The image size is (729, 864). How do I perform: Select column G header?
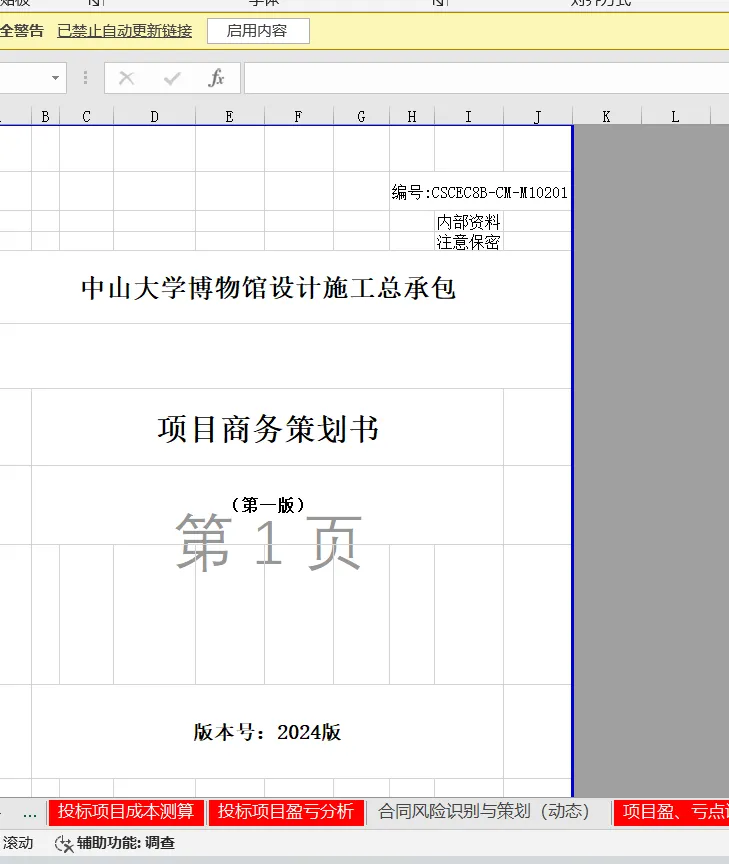[361, 116]
